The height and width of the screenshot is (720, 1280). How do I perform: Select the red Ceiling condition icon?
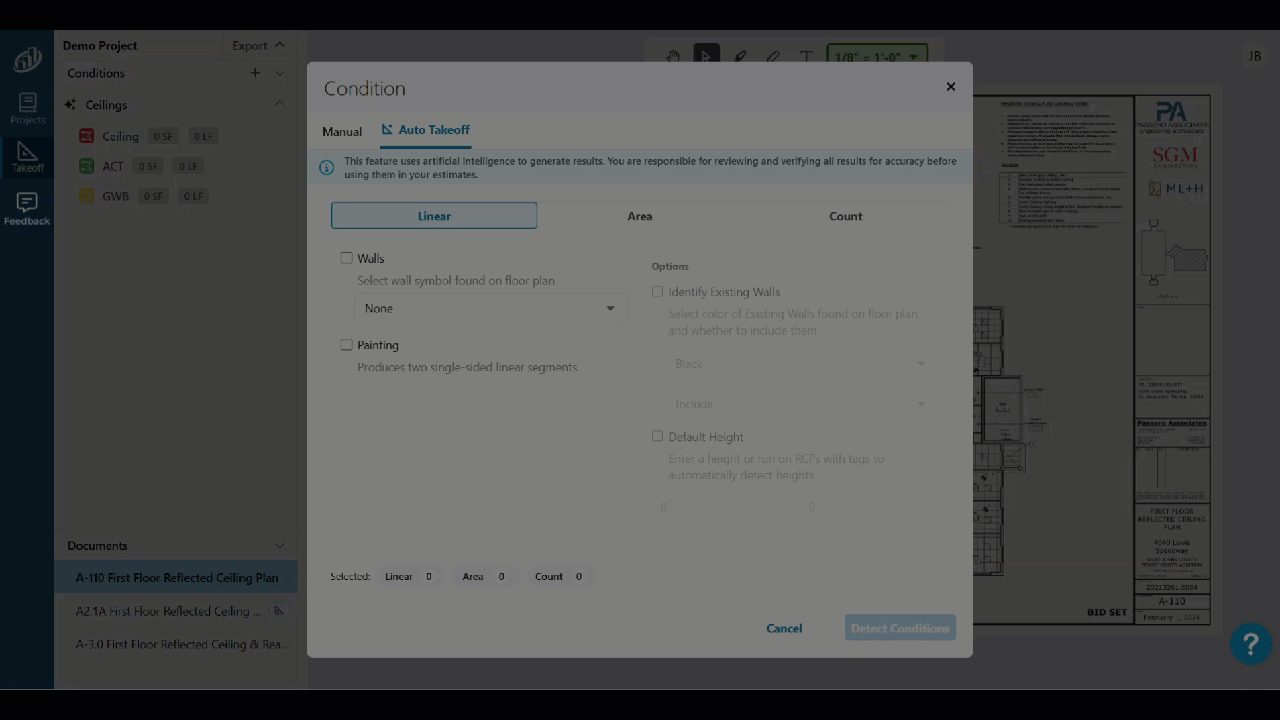tap(87, 136)
